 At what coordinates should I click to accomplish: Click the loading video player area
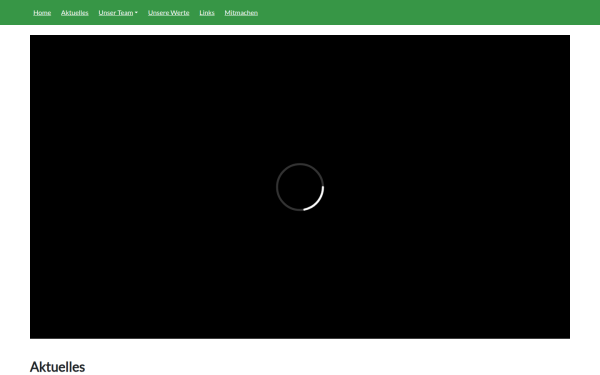pos(300,187)
